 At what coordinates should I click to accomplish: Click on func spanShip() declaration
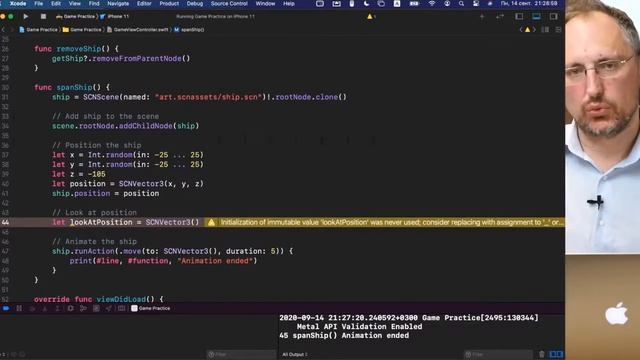coord(72,87)
